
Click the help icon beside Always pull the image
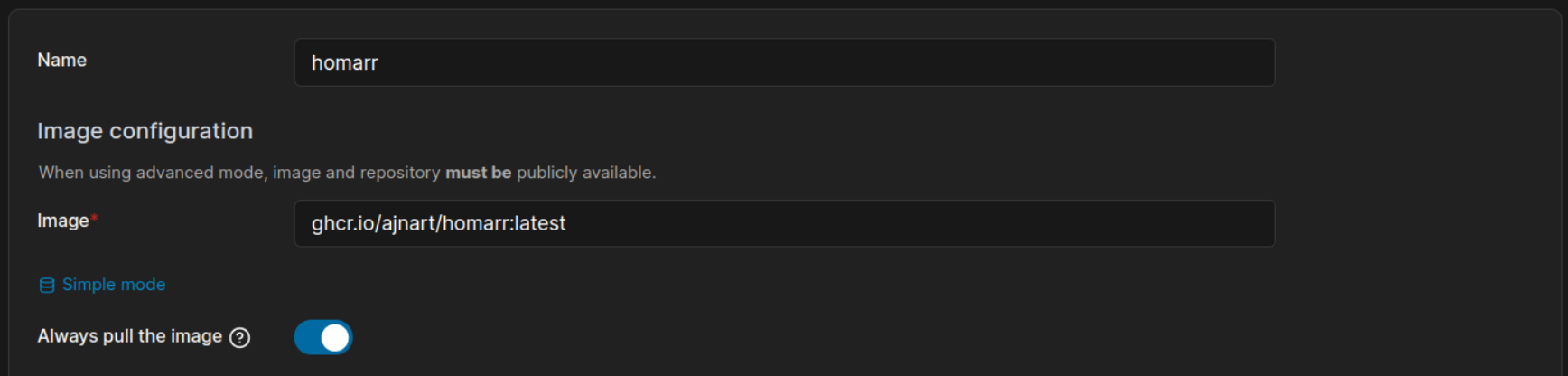coord(239,338)
